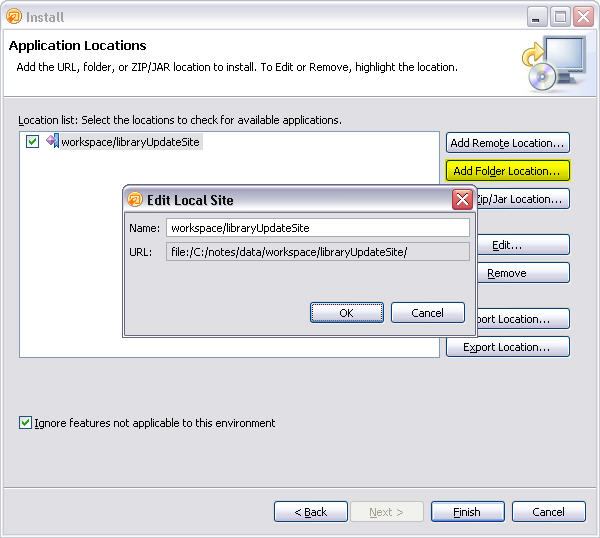Click the Edit Local Site title text
Viewport: 600px width, 538px height.
[x=190, y=200]
